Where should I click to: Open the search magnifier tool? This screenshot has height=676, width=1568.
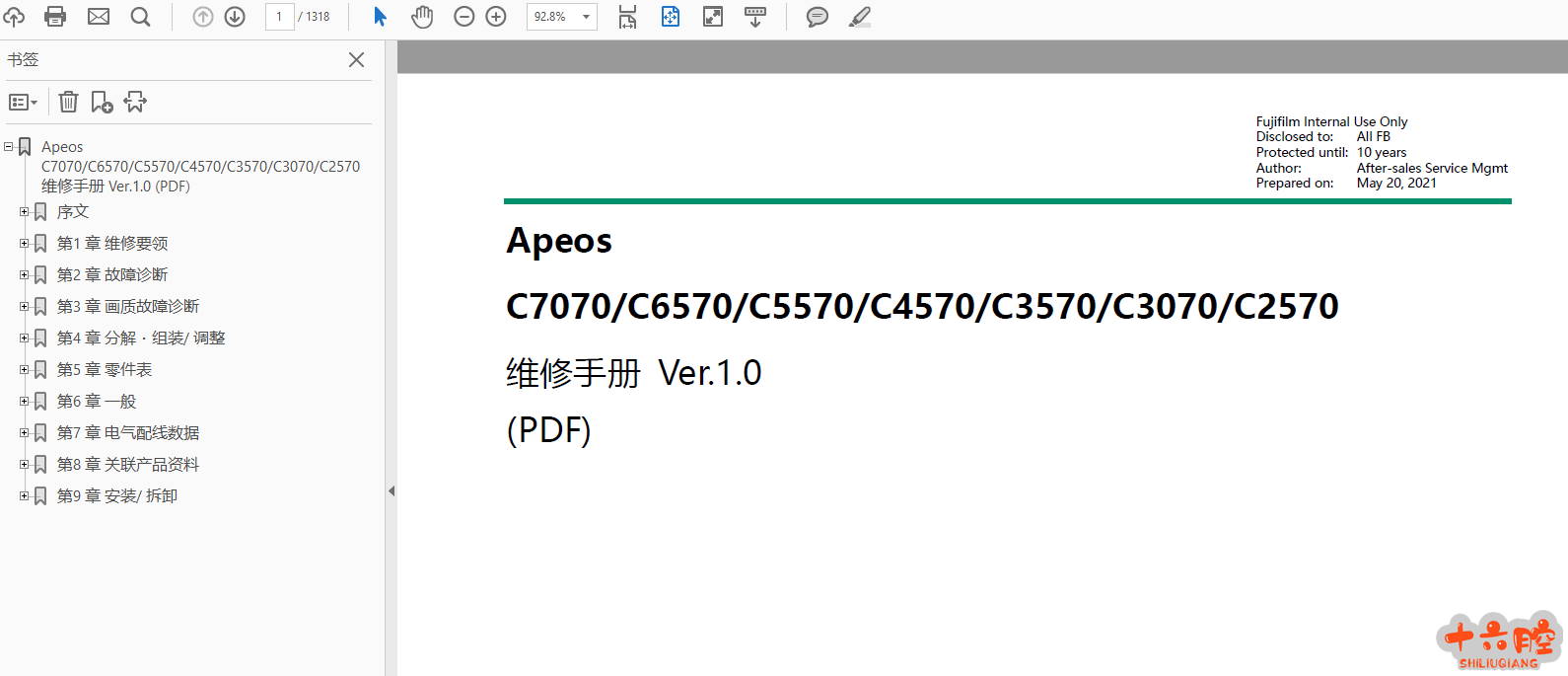pyautogui.click(x=141, y=17)
